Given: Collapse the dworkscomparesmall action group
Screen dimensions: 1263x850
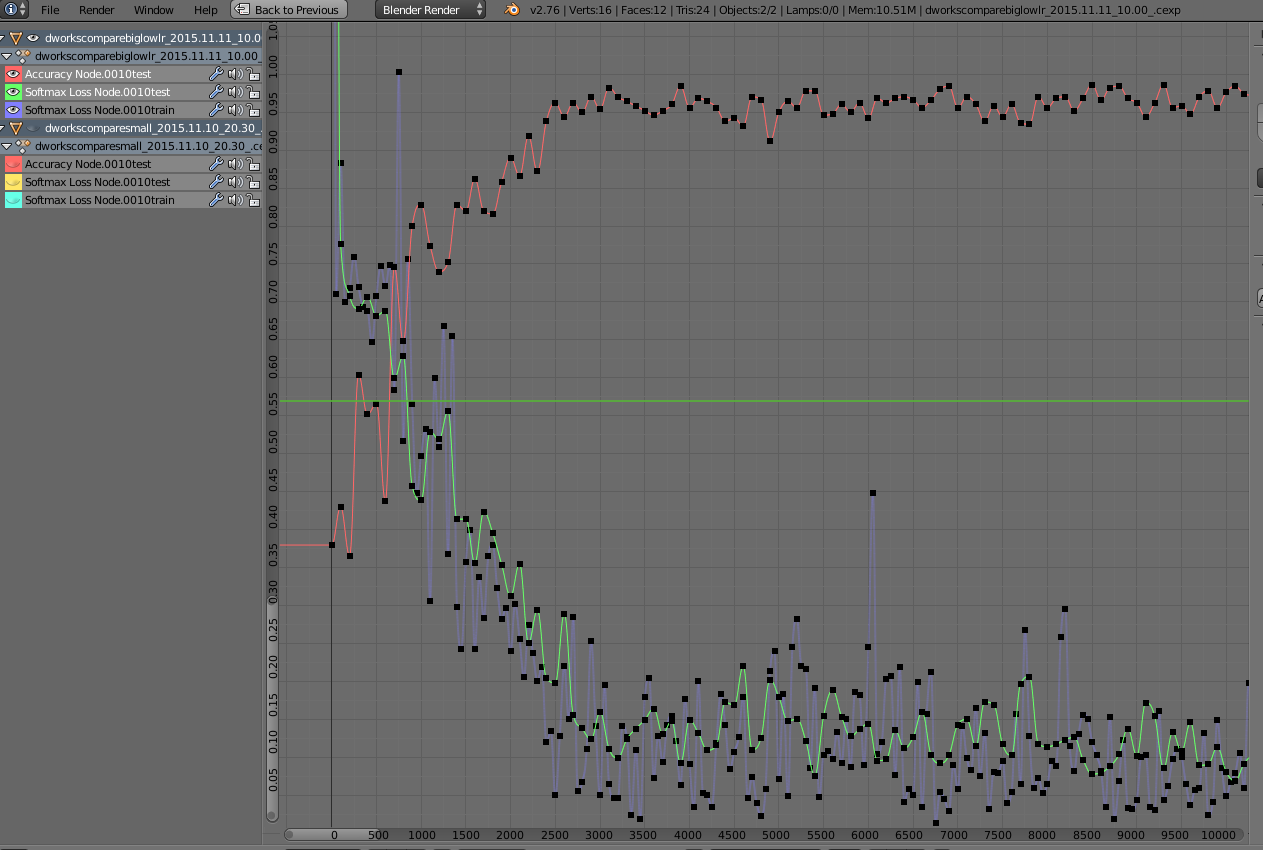Looking at the screenshot, I should click(7, 146).
